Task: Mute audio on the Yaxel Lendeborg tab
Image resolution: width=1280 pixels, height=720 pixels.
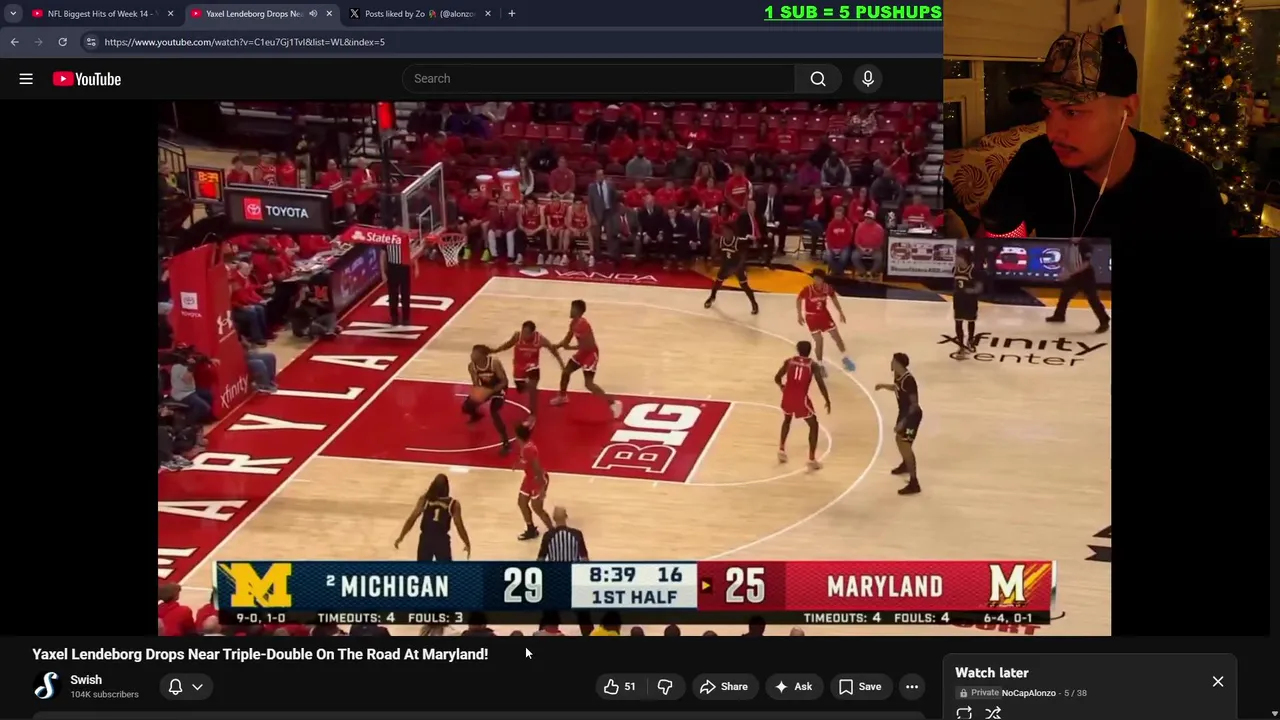Action: coord(313,14)
